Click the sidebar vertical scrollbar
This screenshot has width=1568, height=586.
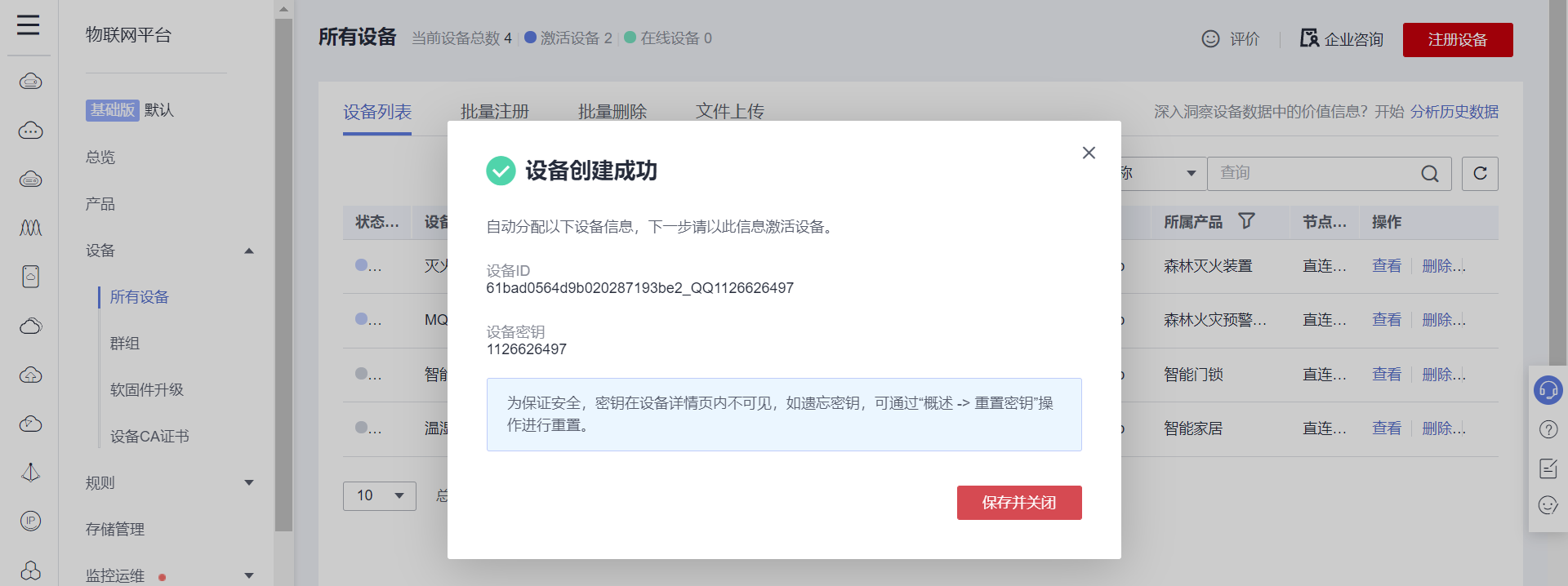(283, 276)
